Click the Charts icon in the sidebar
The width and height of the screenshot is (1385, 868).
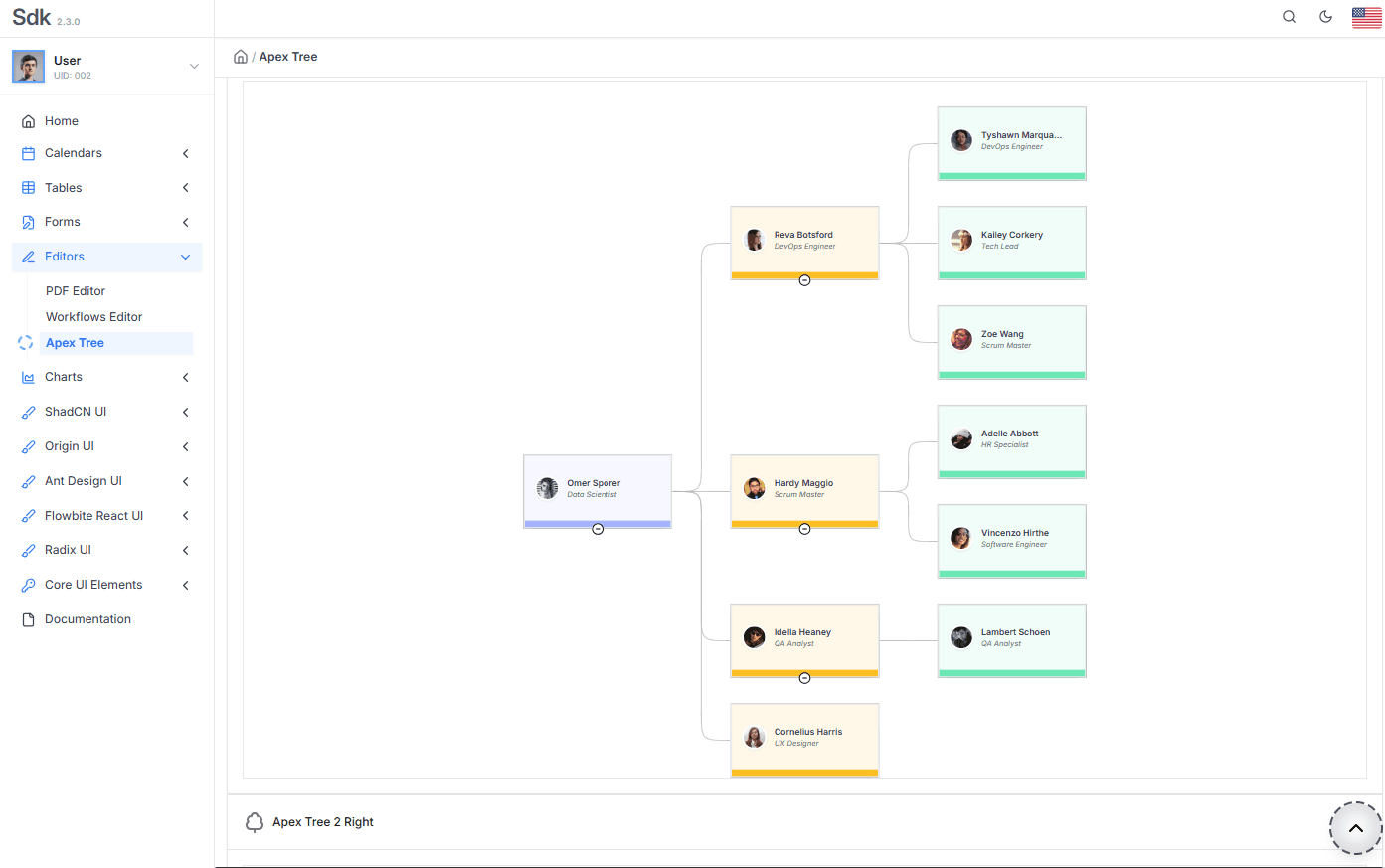26,377
